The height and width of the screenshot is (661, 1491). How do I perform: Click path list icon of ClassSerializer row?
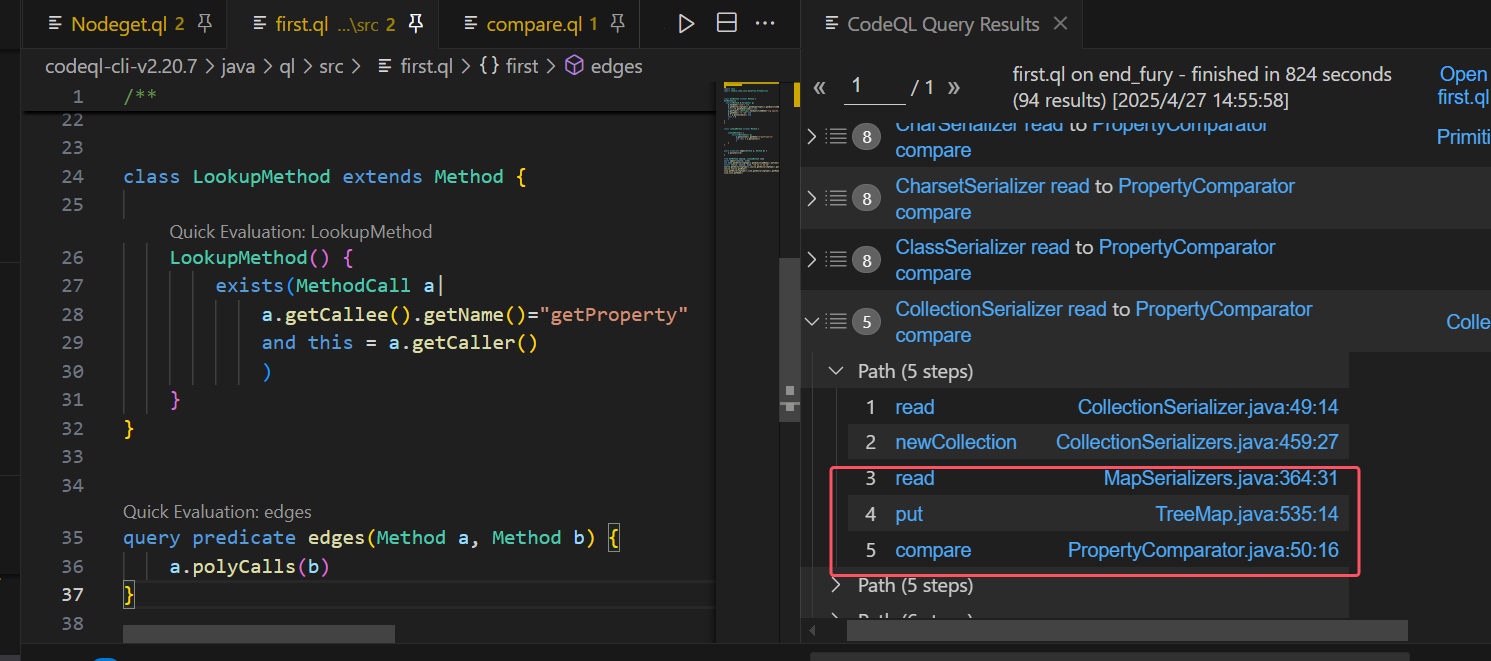tap(836, 259)
